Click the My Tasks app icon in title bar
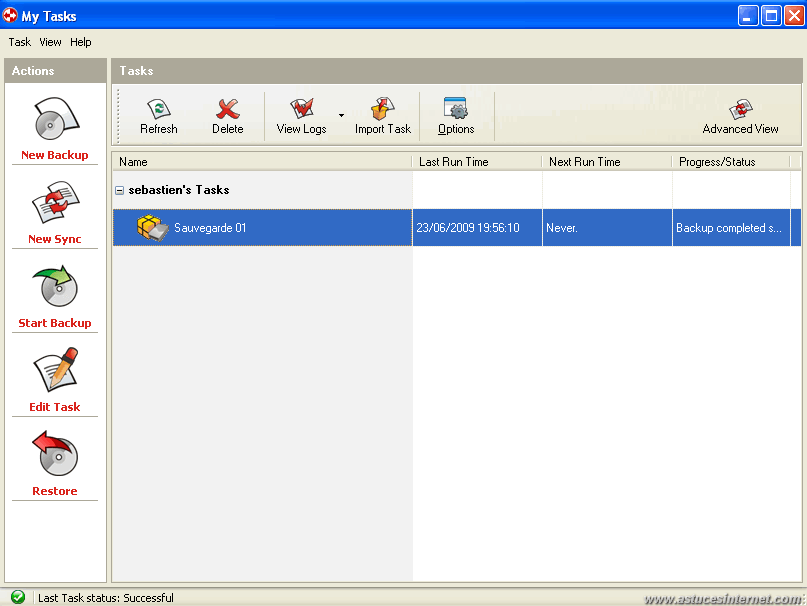 [x=10, y=16]
